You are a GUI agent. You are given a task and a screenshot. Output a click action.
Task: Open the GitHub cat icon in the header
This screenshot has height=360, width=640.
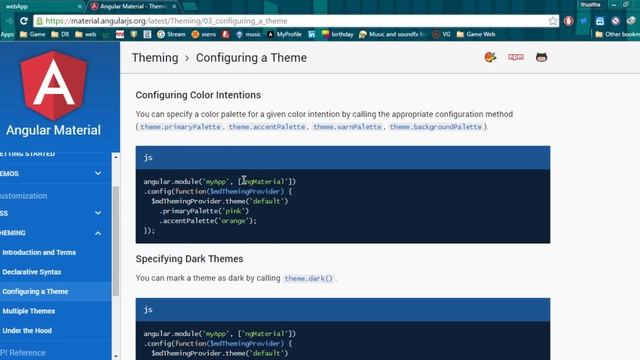tap(542, 57)
